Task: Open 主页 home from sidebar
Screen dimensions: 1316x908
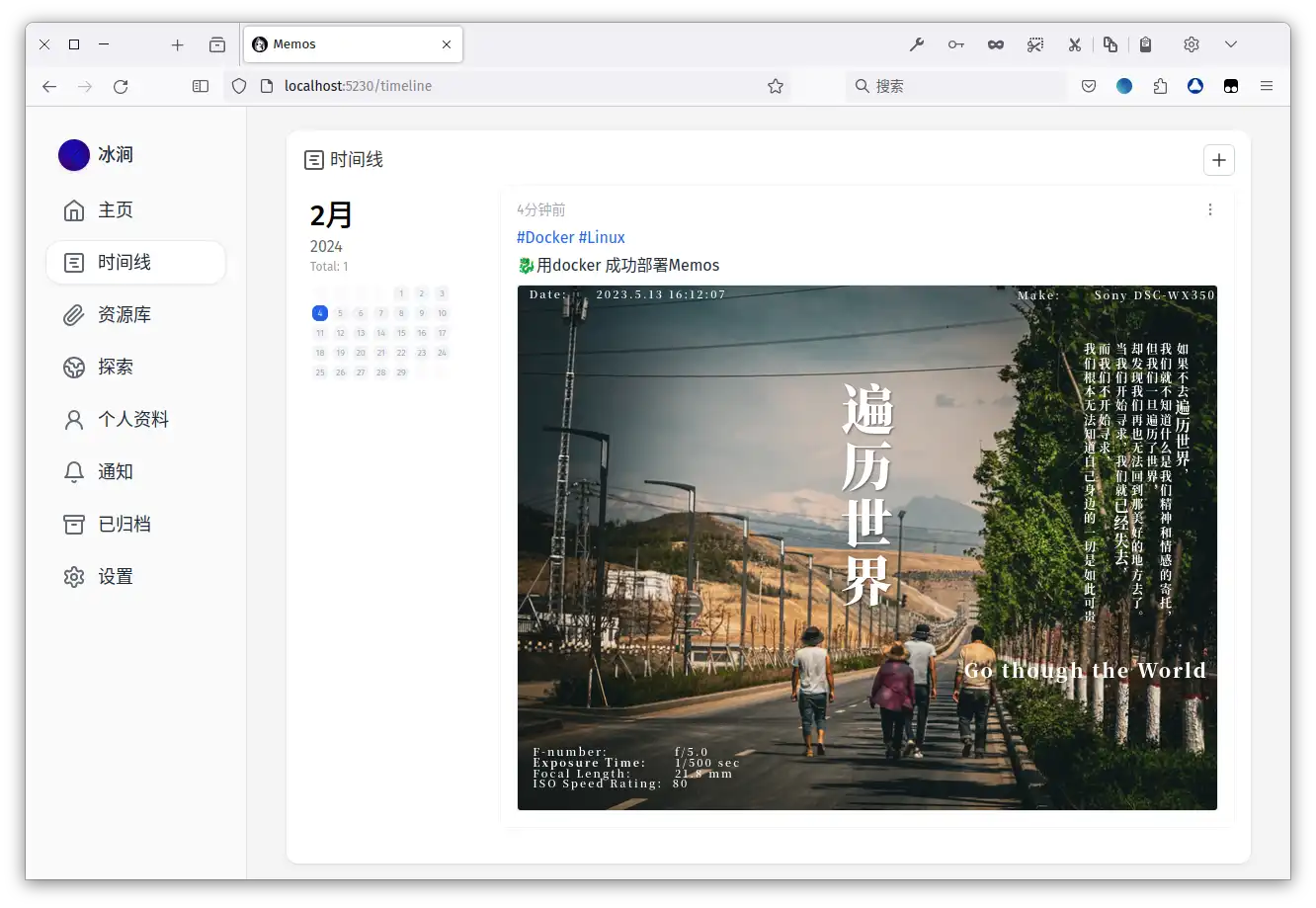Action: [115, 210]
